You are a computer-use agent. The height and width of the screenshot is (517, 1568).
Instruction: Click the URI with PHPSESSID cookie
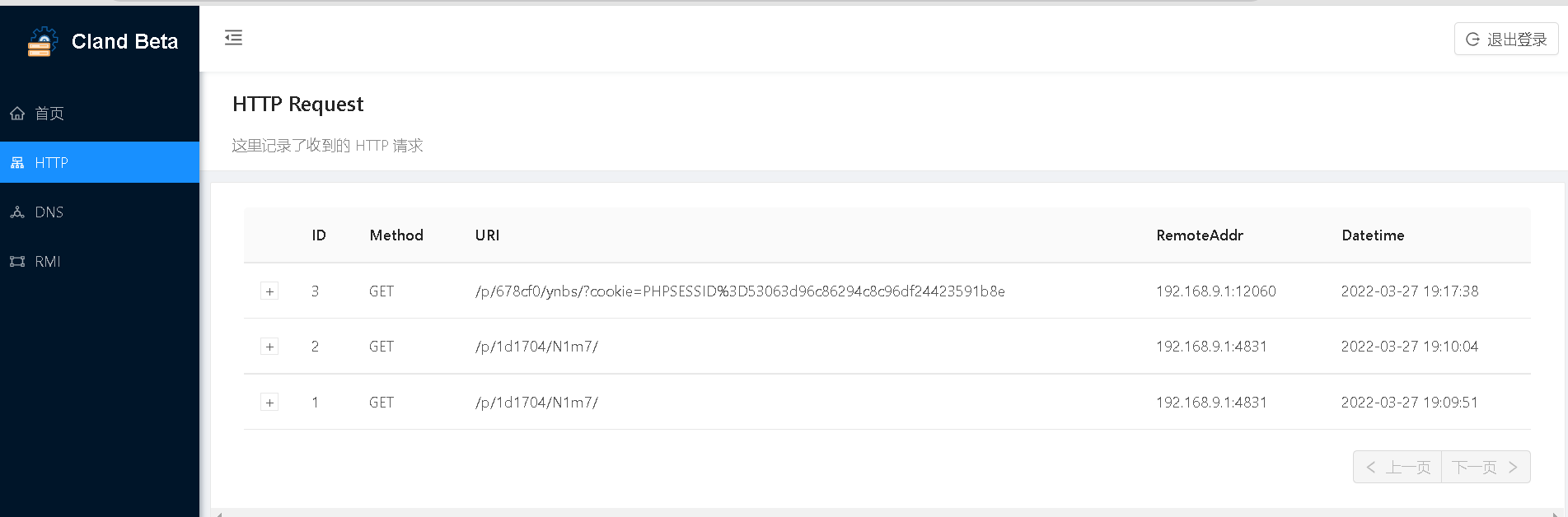[x=740, y=291]
